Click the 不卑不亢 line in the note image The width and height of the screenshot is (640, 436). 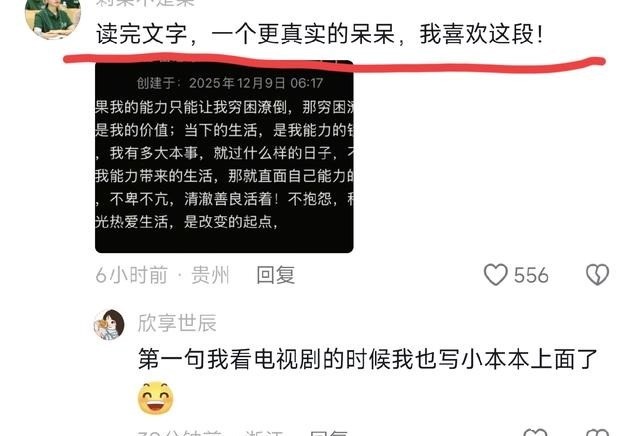click(224, 199)
